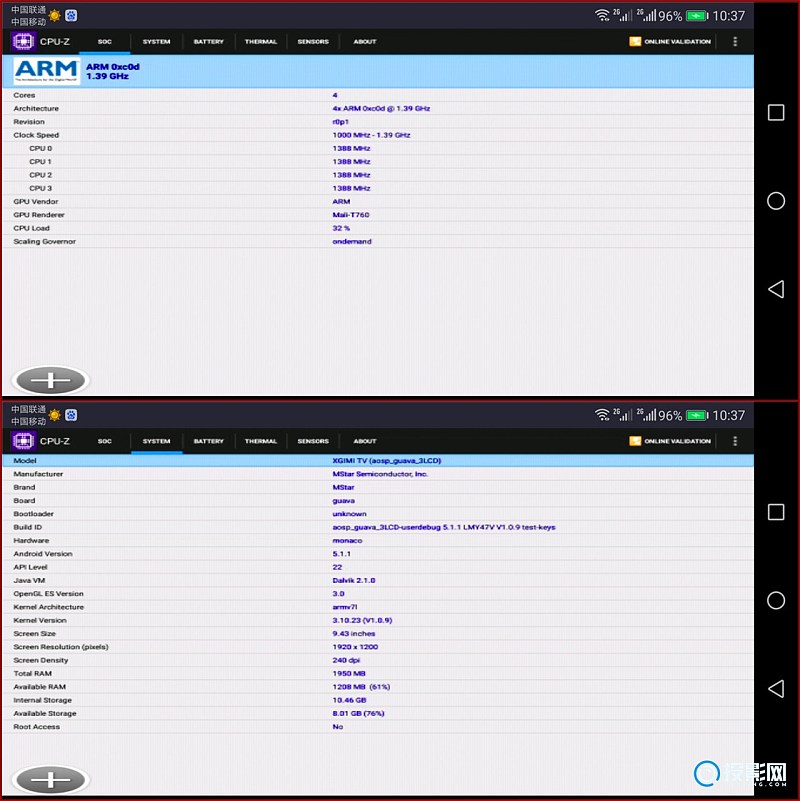Tap the square Recents button beside the System view
800x801 pixels.
tap(776, 512)
